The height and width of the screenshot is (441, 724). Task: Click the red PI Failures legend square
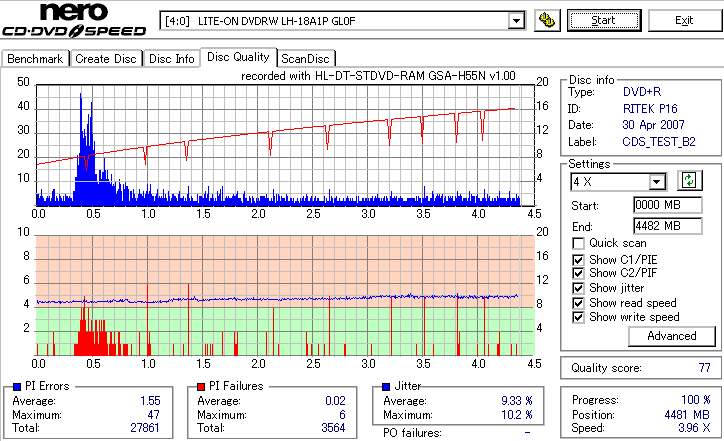(201, 387)
